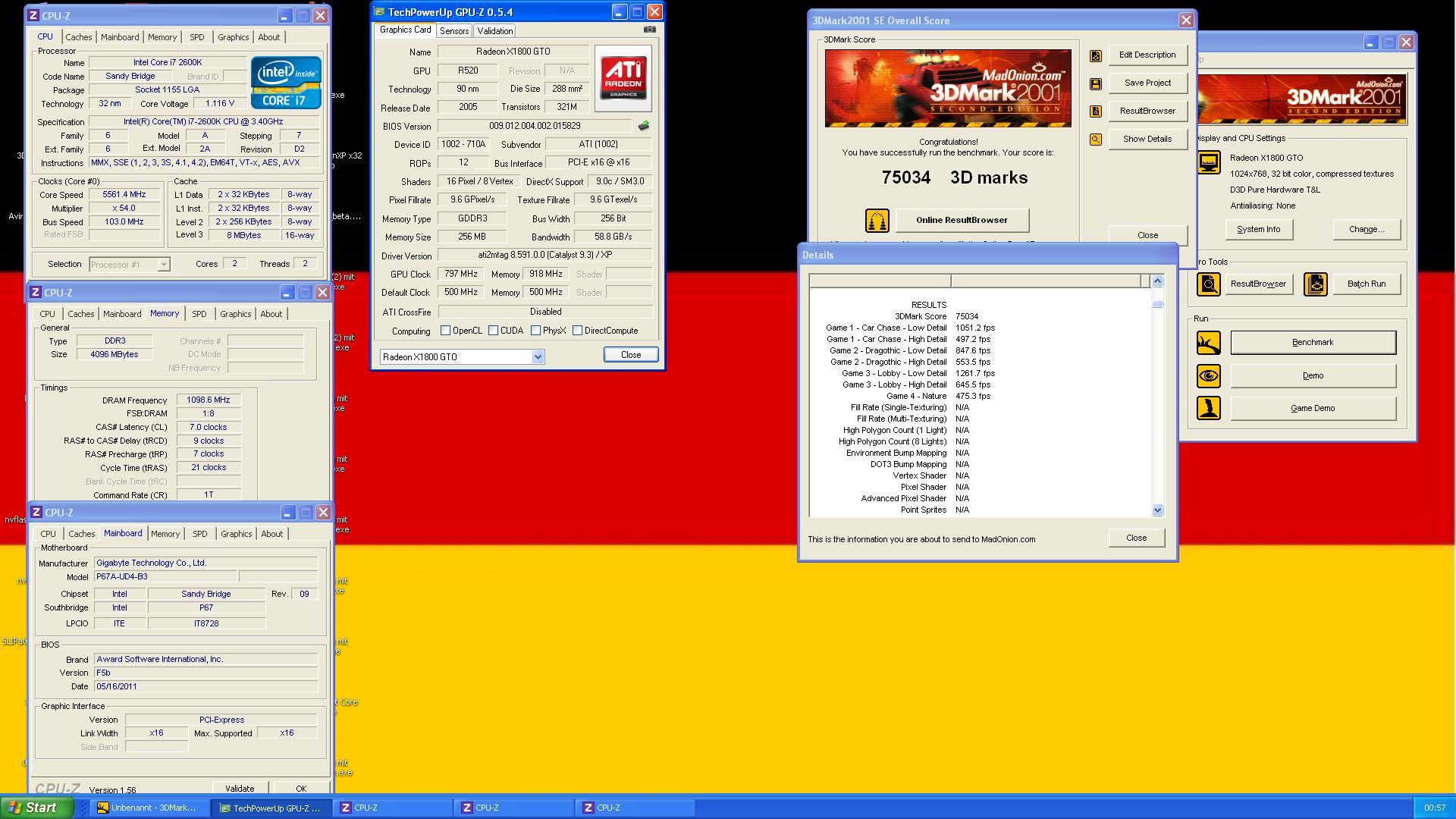Click the Change... settings button
This screenshot has width=1456, height=819.
(x=1367, y=230)
